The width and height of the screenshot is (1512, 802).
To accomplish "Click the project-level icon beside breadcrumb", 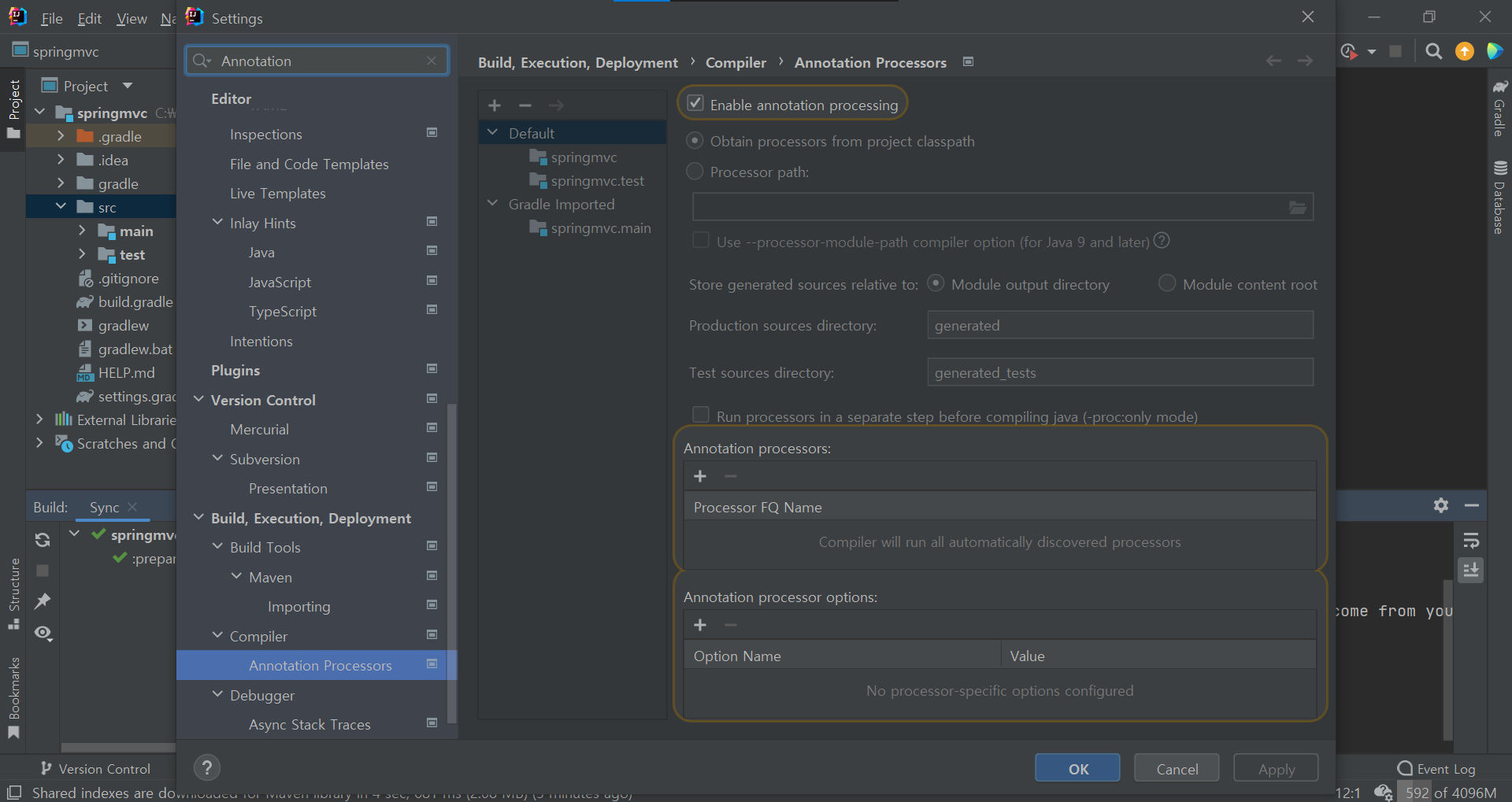I will [x=969, y=61].
